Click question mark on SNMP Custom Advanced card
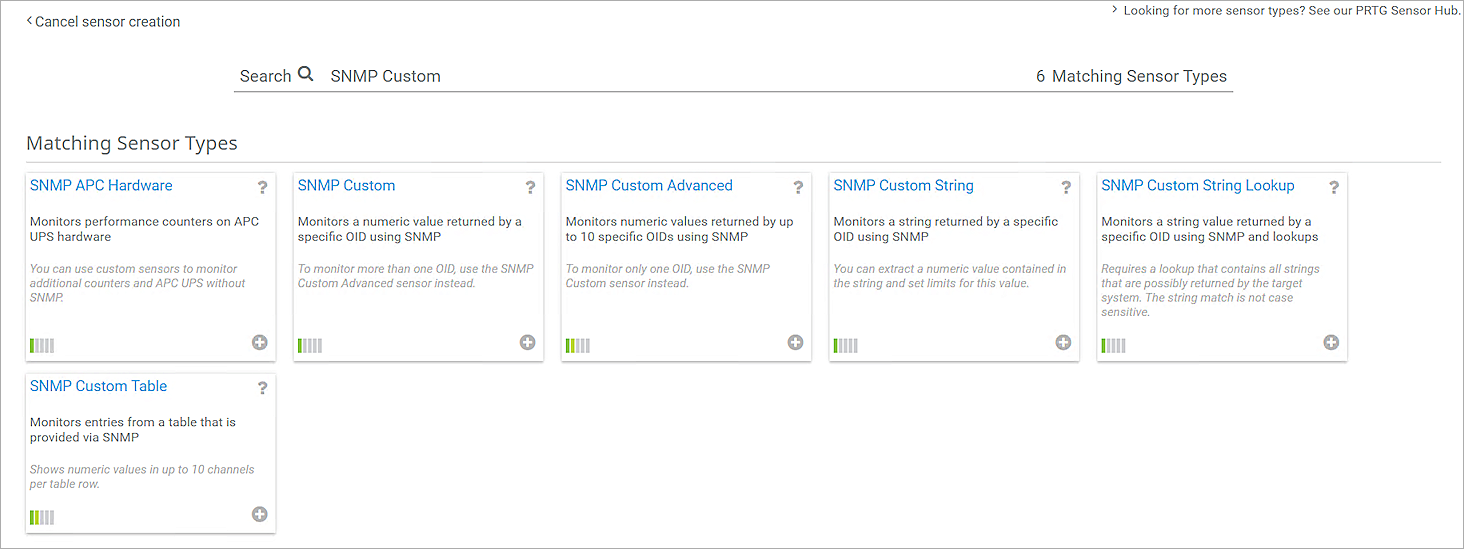 [798, 187]
